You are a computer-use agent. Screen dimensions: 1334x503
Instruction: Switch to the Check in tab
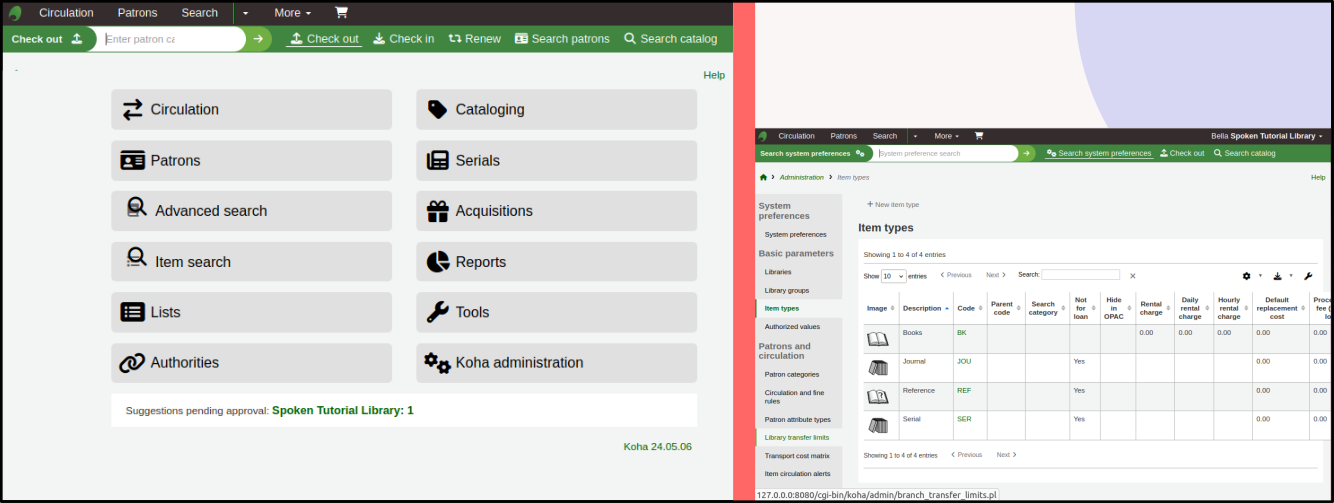click(x=403, y=39)
